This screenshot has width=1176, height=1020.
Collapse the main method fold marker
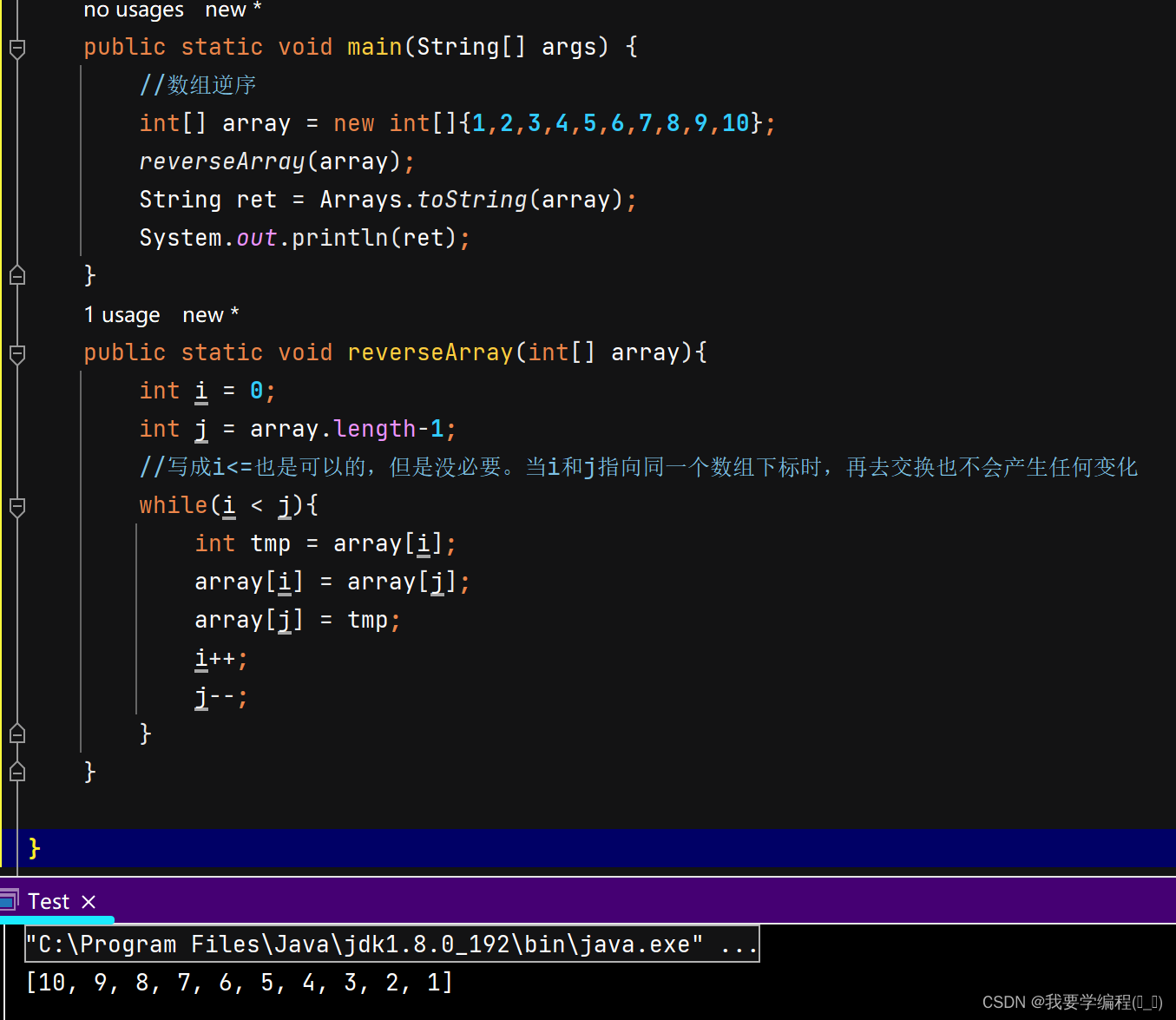16,48
